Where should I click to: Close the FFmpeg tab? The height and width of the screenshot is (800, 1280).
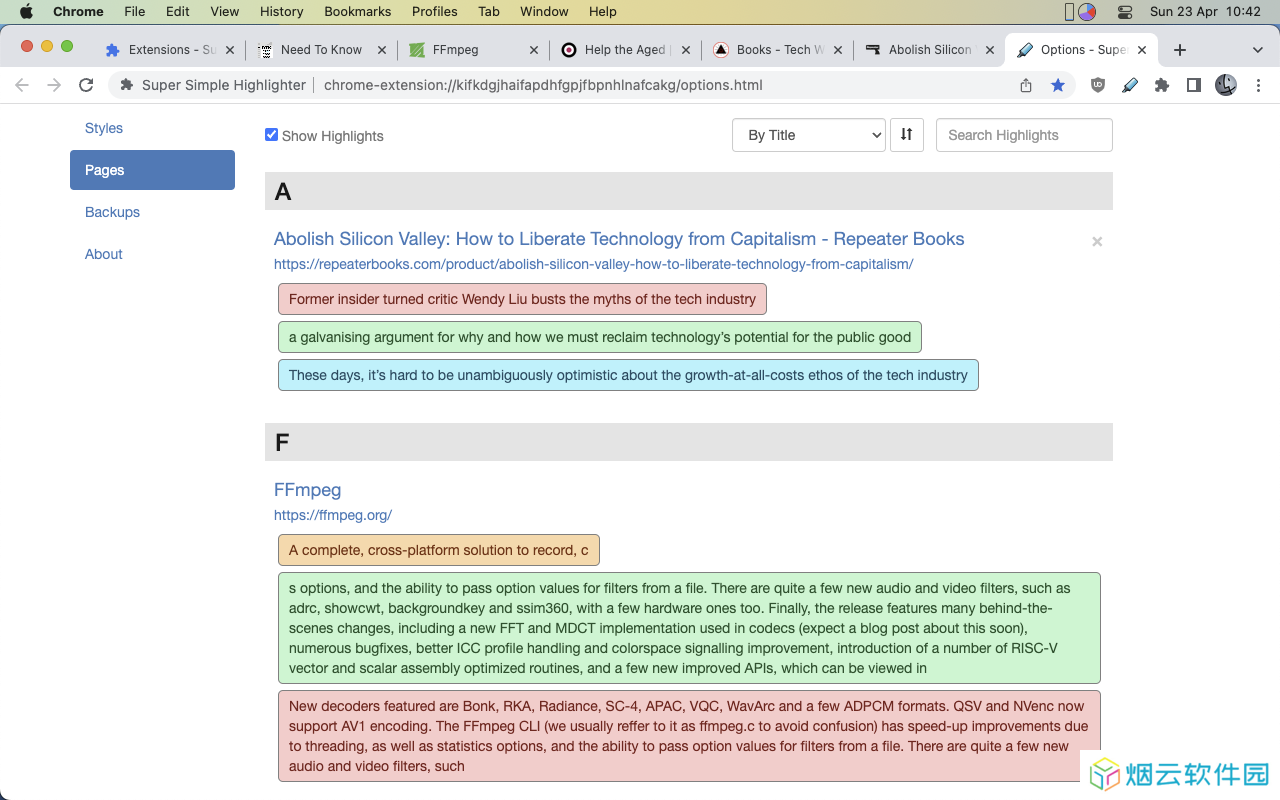click(x=534, y=50)
